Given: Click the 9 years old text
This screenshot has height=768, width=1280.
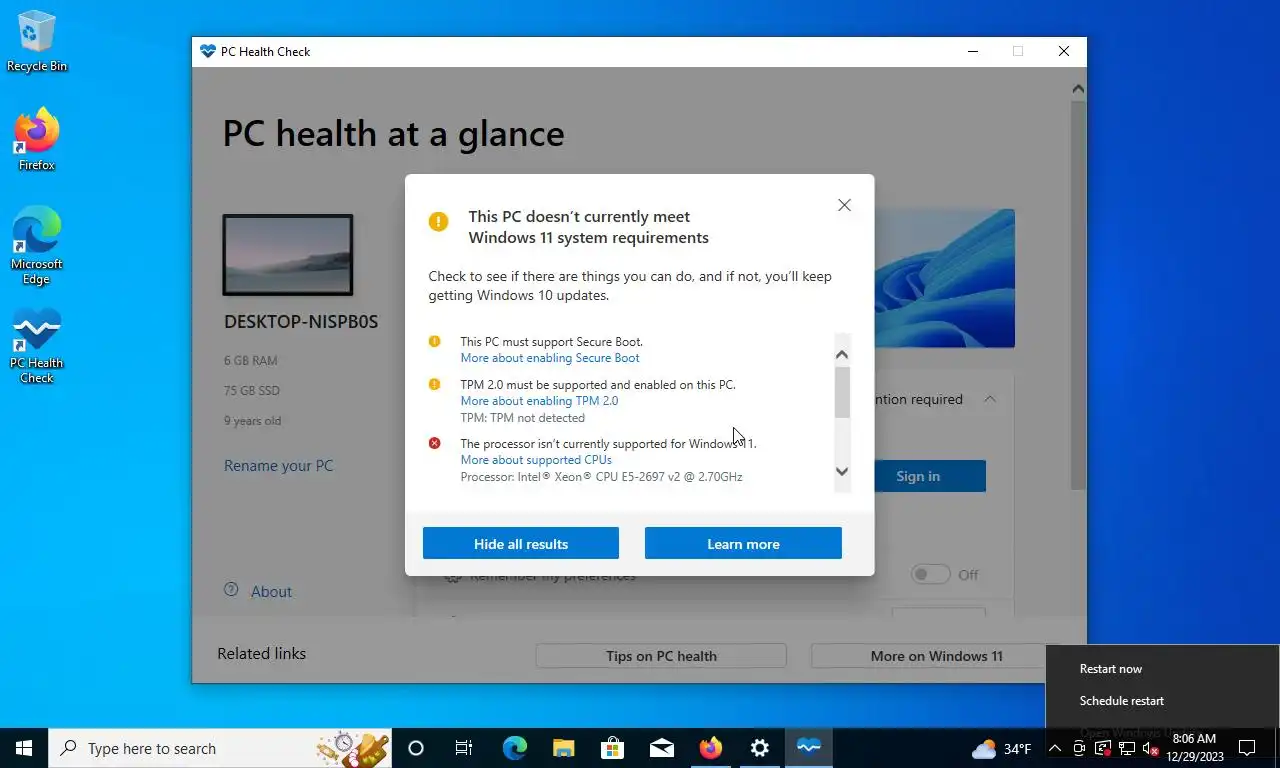Looking at the screenshot, I should 252,421.
